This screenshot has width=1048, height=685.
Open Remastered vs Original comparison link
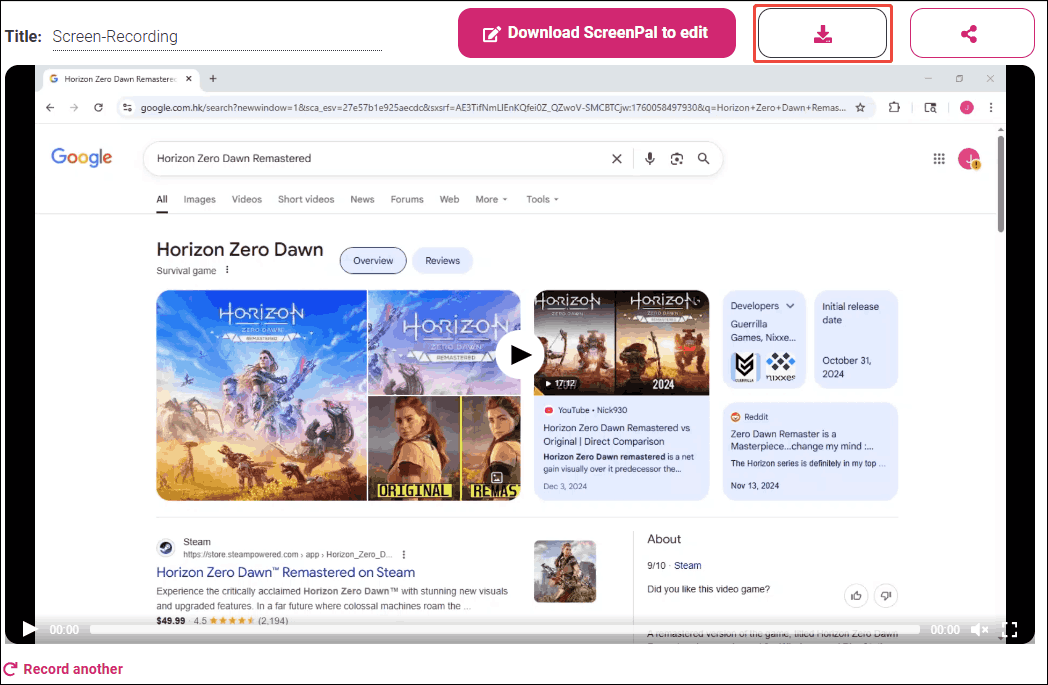[616, 434]
